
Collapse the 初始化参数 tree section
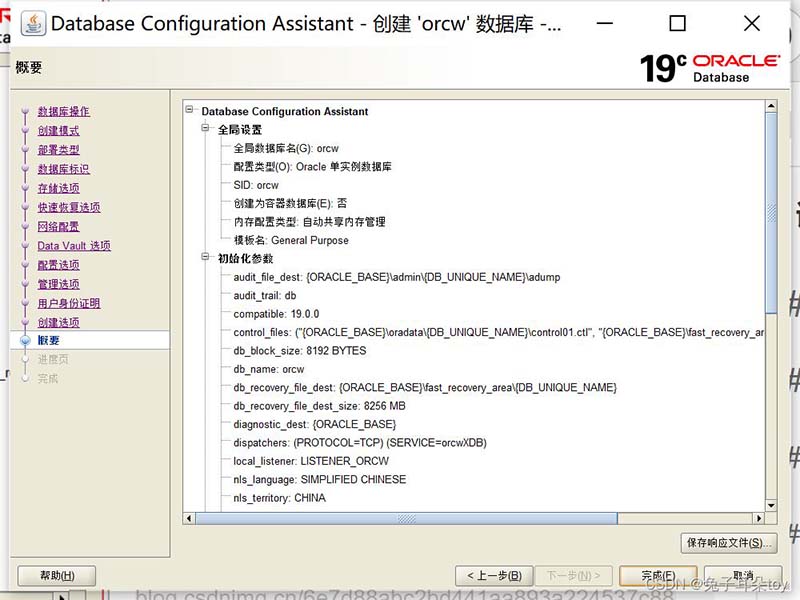[207, 258]
